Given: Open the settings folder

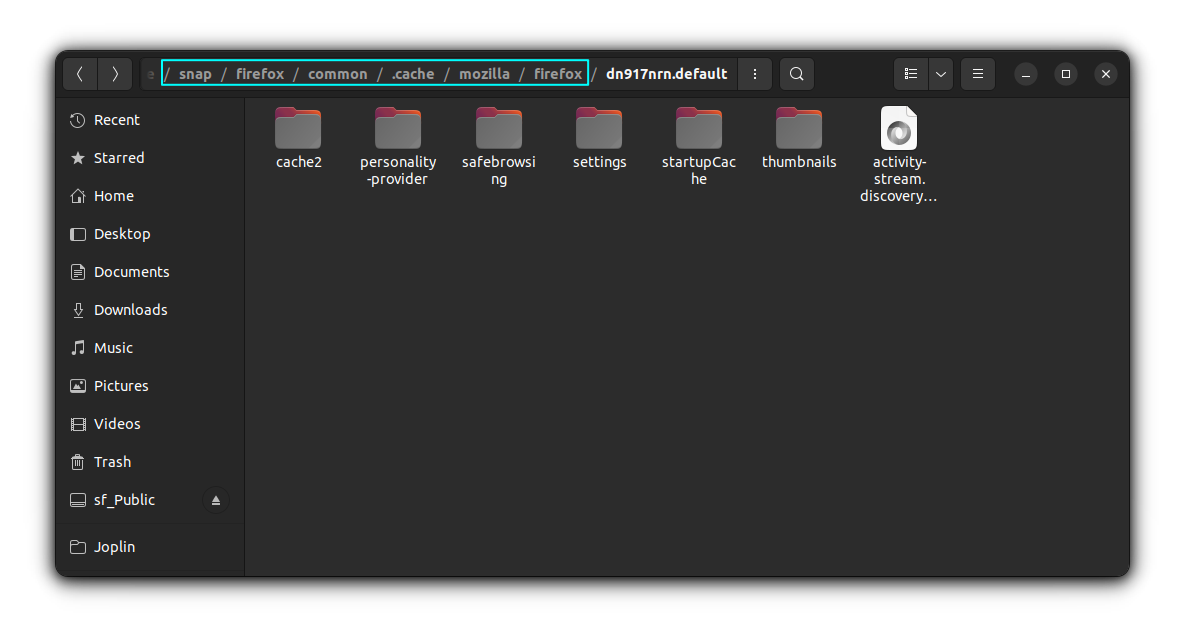Looking at the screenshot, I should point(599,128).
